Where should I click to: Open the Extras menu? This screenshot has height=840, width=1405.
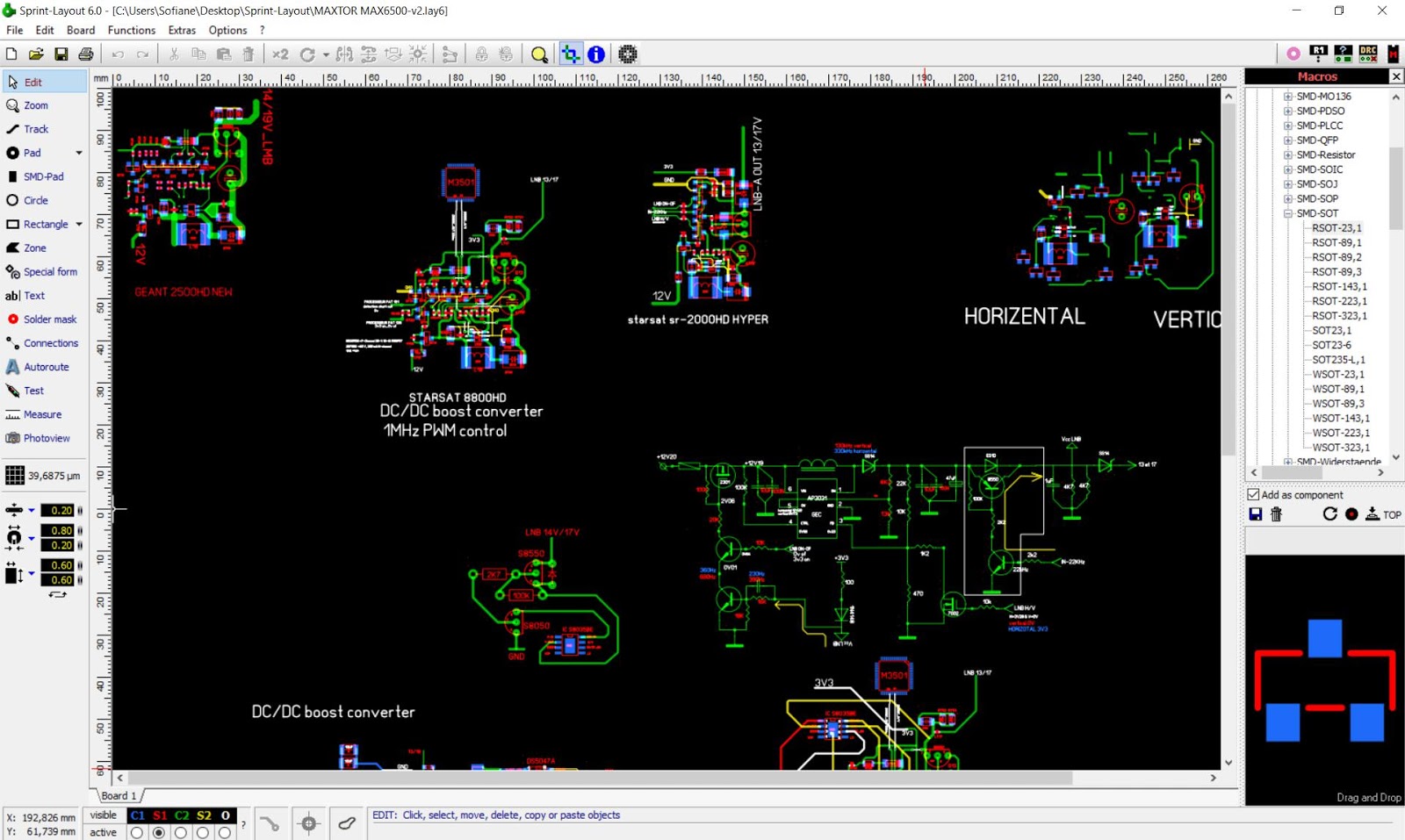[x=182, y=30]
